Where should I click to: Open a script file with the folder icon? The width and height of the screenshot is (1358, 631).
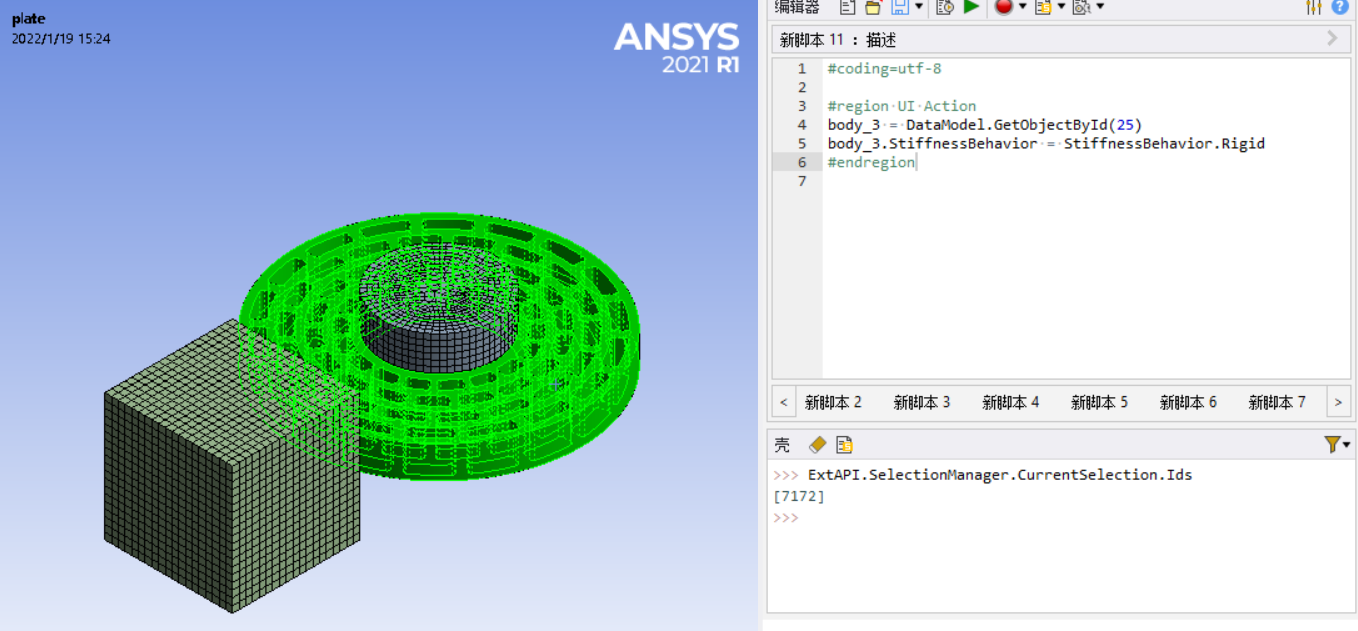[872, 7]
